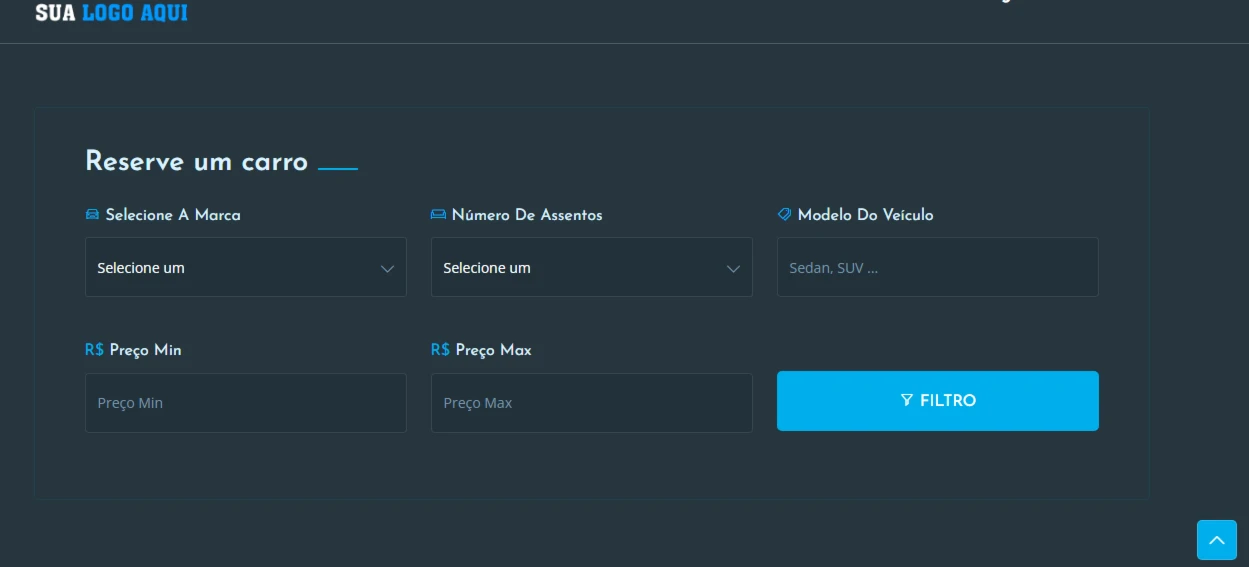The height and width of the screenshot is (567, 1249).
Task: Click the R$ symbol next to Preço Min
Action: coord(94,350)
